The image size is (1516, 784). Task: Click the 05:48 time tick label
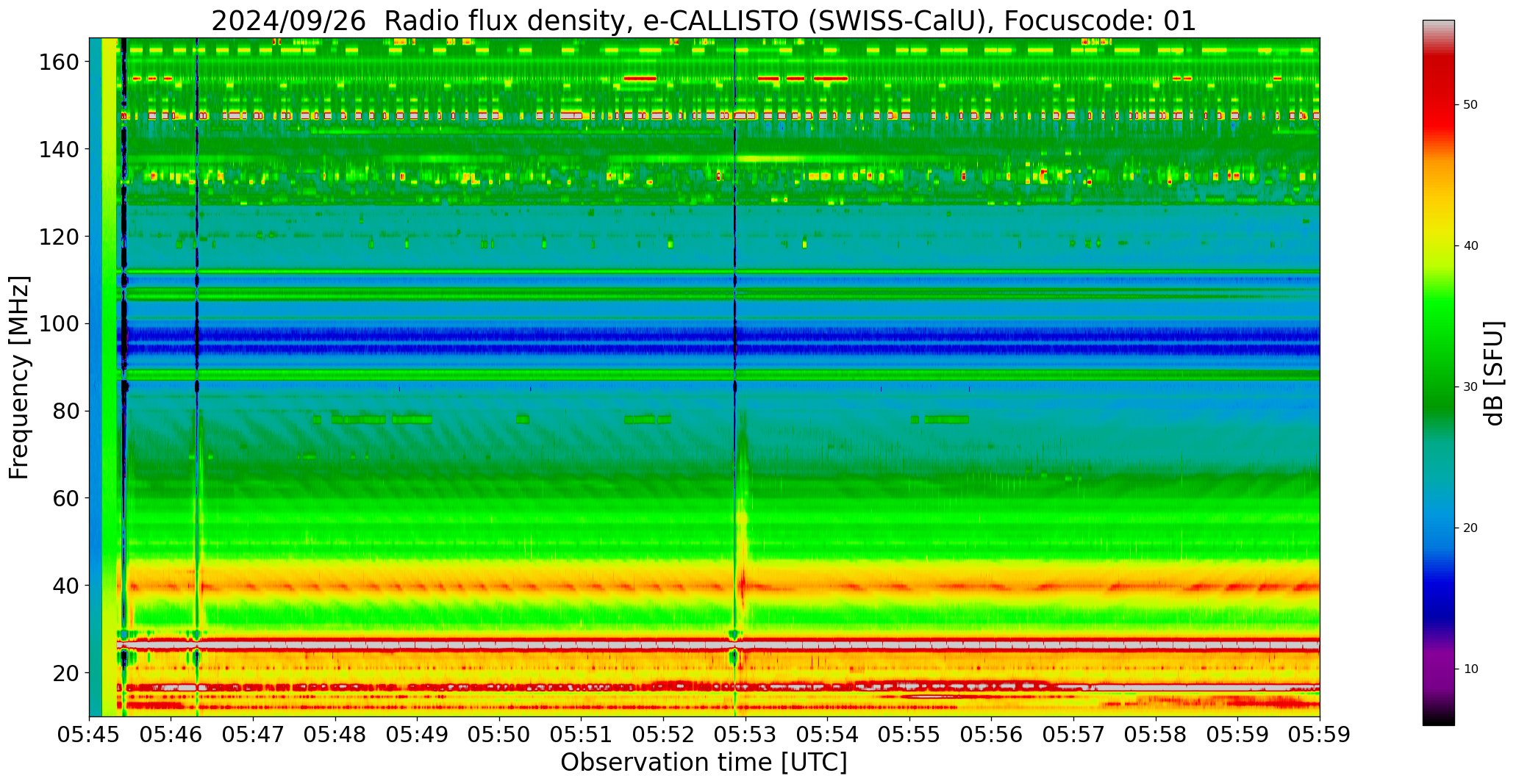pos(335,735)
